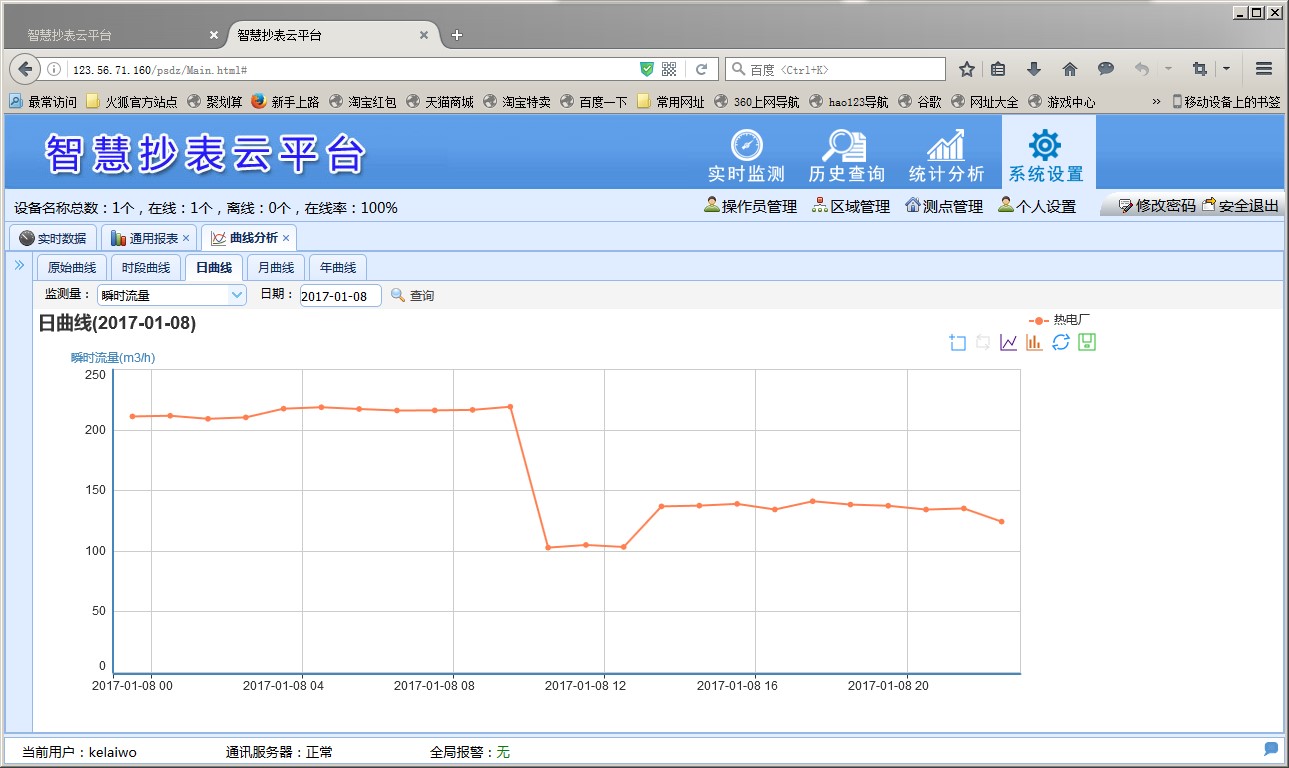Viewport: 1289px width, 768px height.
Task: Switch chart to bar view icon
Action: pyautogui.click(x=1035, y=343)
